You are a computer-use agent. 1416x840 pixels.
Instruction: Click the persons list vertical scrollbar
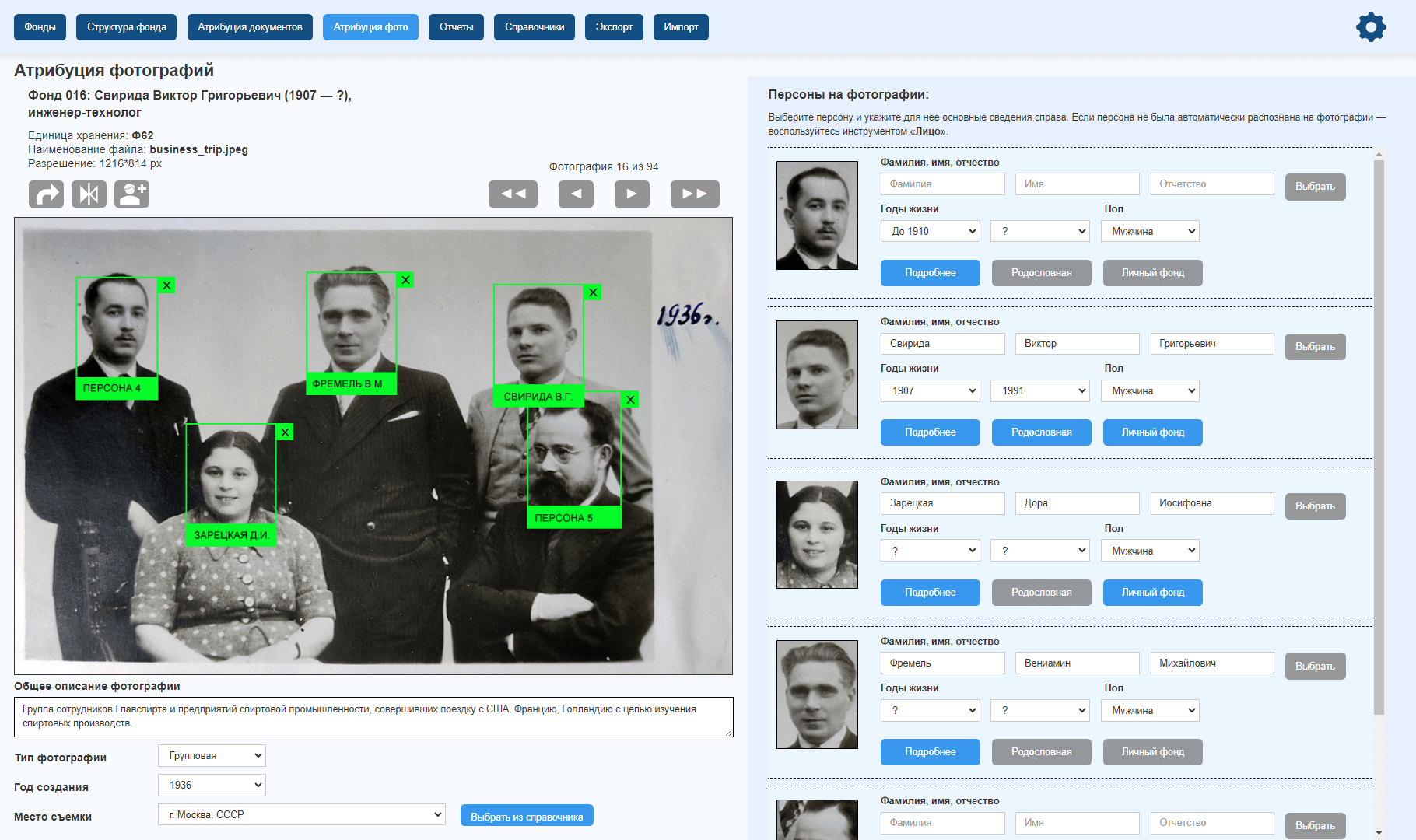click(x=1379, y=438)
